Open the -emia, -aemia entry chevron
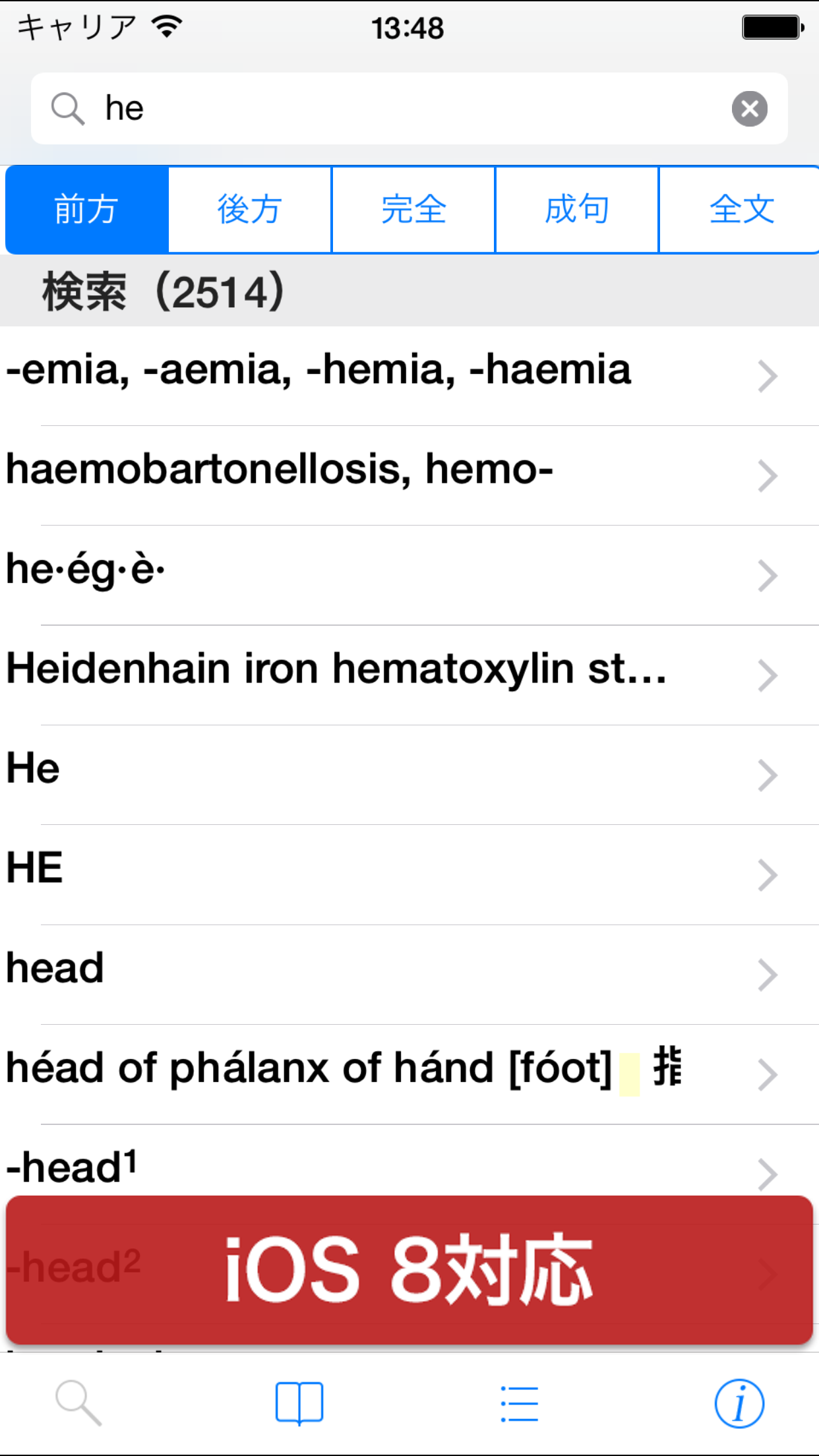 [767, 376]
